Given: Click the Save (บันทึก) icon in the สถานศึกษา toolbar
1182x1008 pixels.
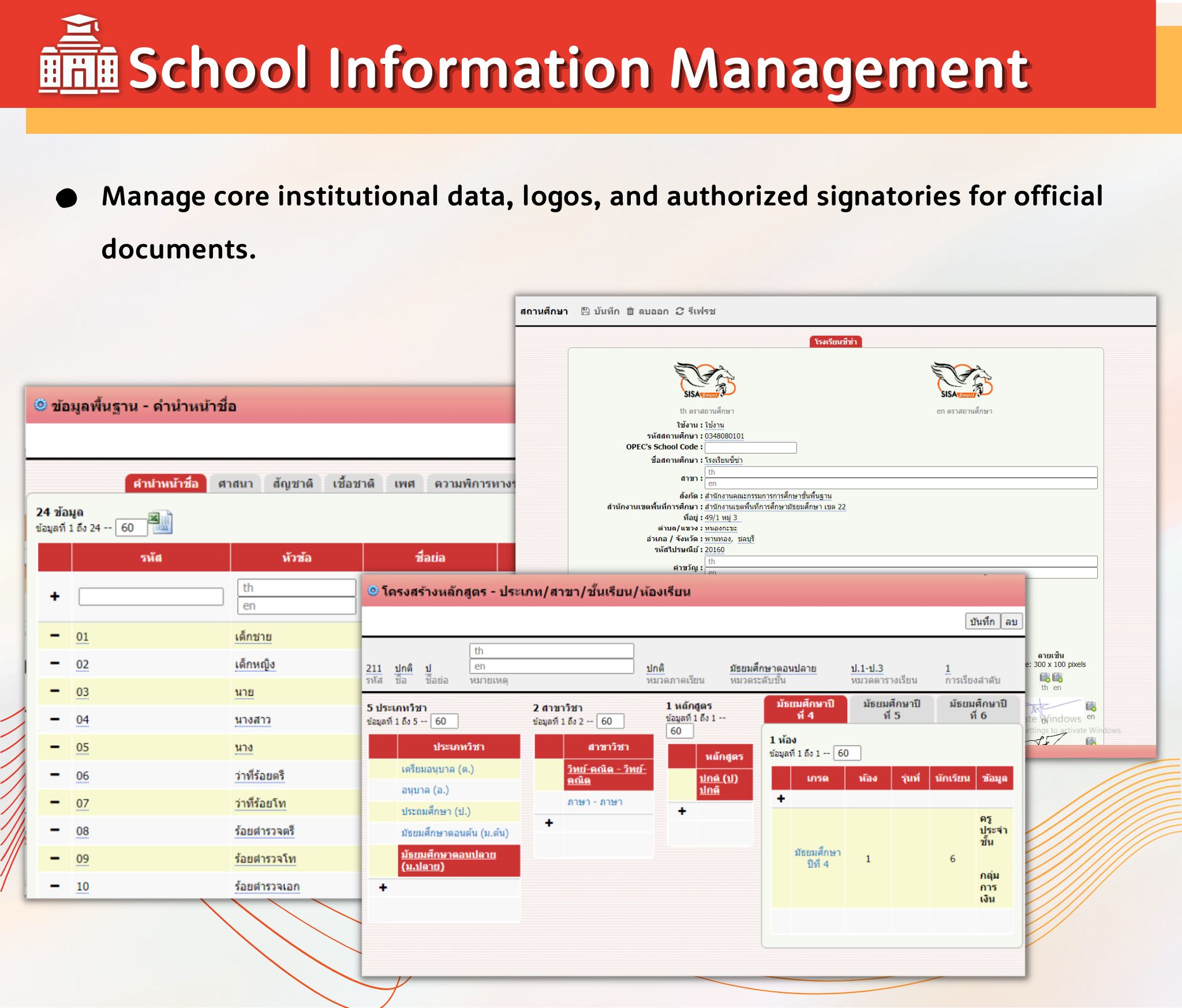Looking at the screenshot, I should tap(585, 312).
